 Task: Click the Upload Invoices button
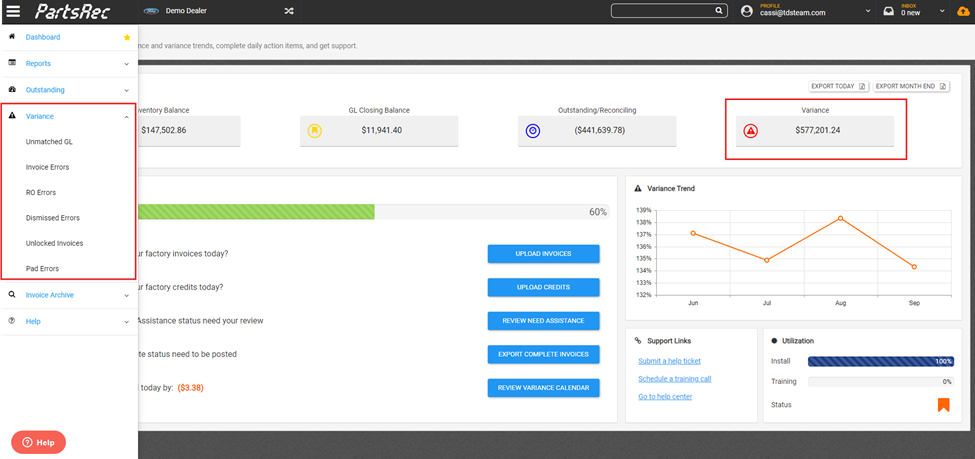point(543,254)
